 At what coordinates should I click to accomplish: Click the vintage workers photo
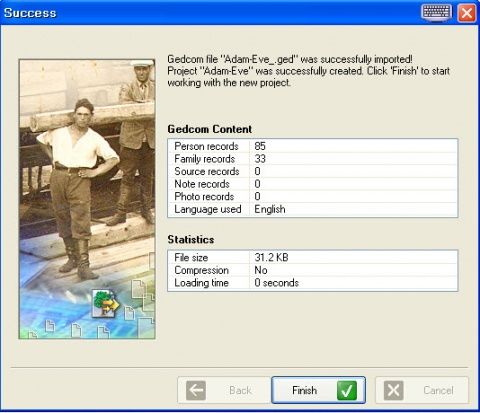(x=87, y=199)
